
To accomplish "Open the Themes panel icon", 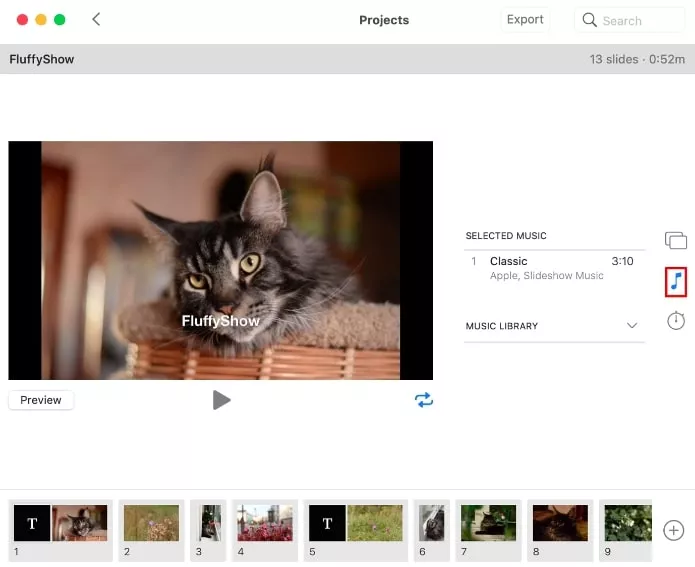I will click(x=675, y=241).
